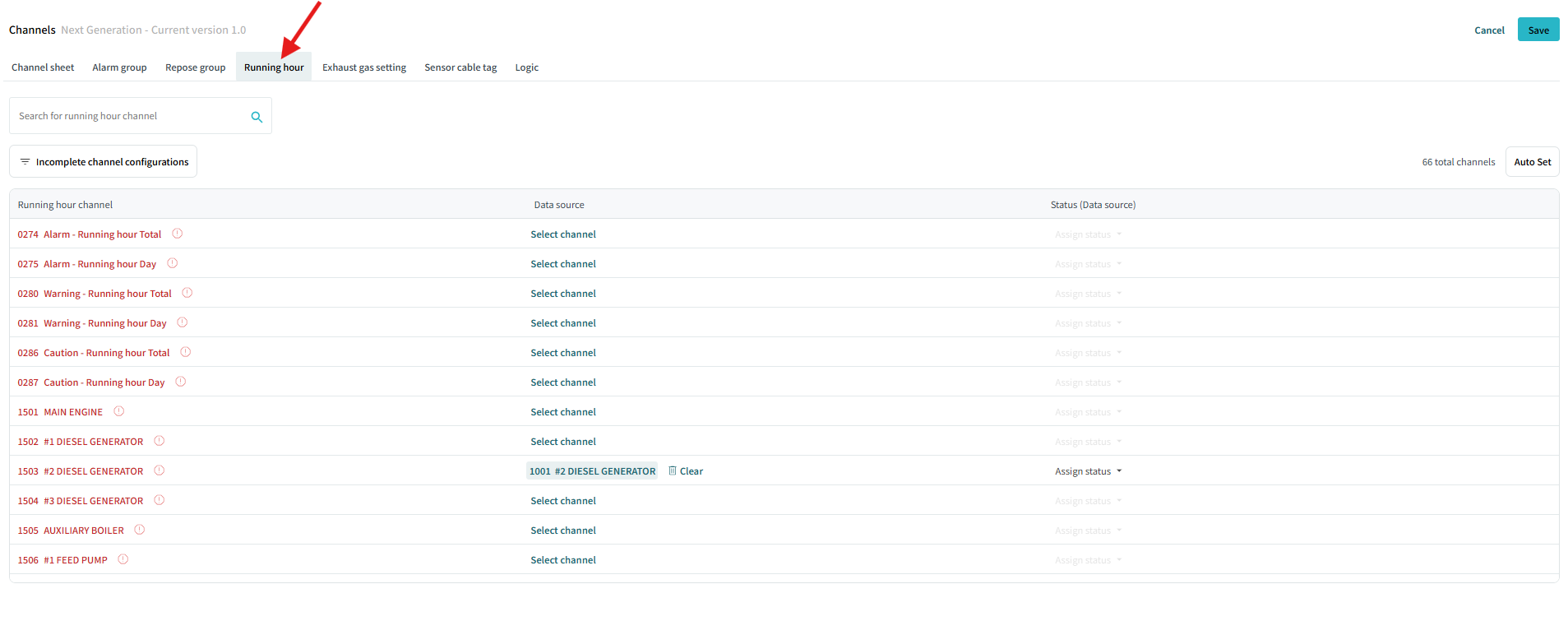Open Assign status dropdown for 1503 row
Image resolution: width=1568 pixels, height=635 pixels.
point(1088,471)
